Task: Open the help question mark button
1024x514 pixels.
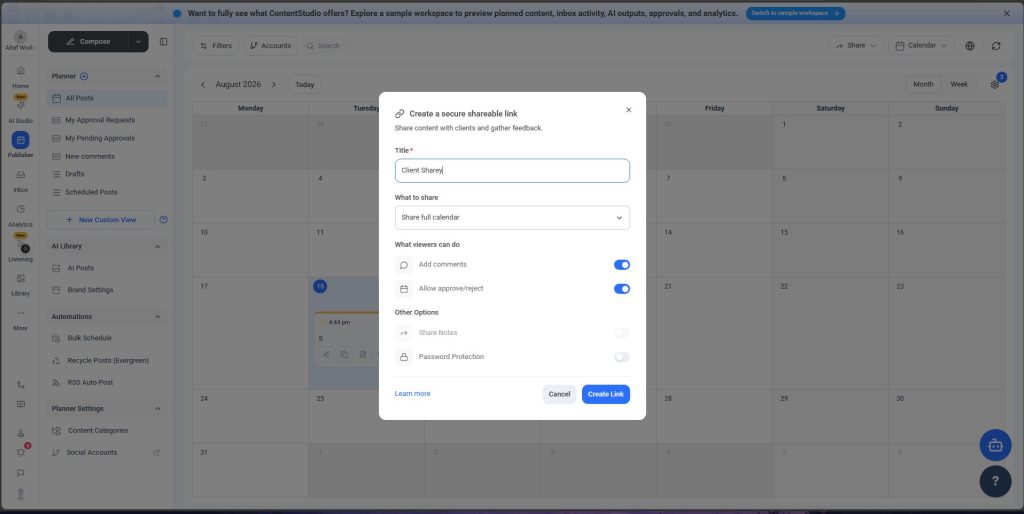Action: [x=995, y=481]
